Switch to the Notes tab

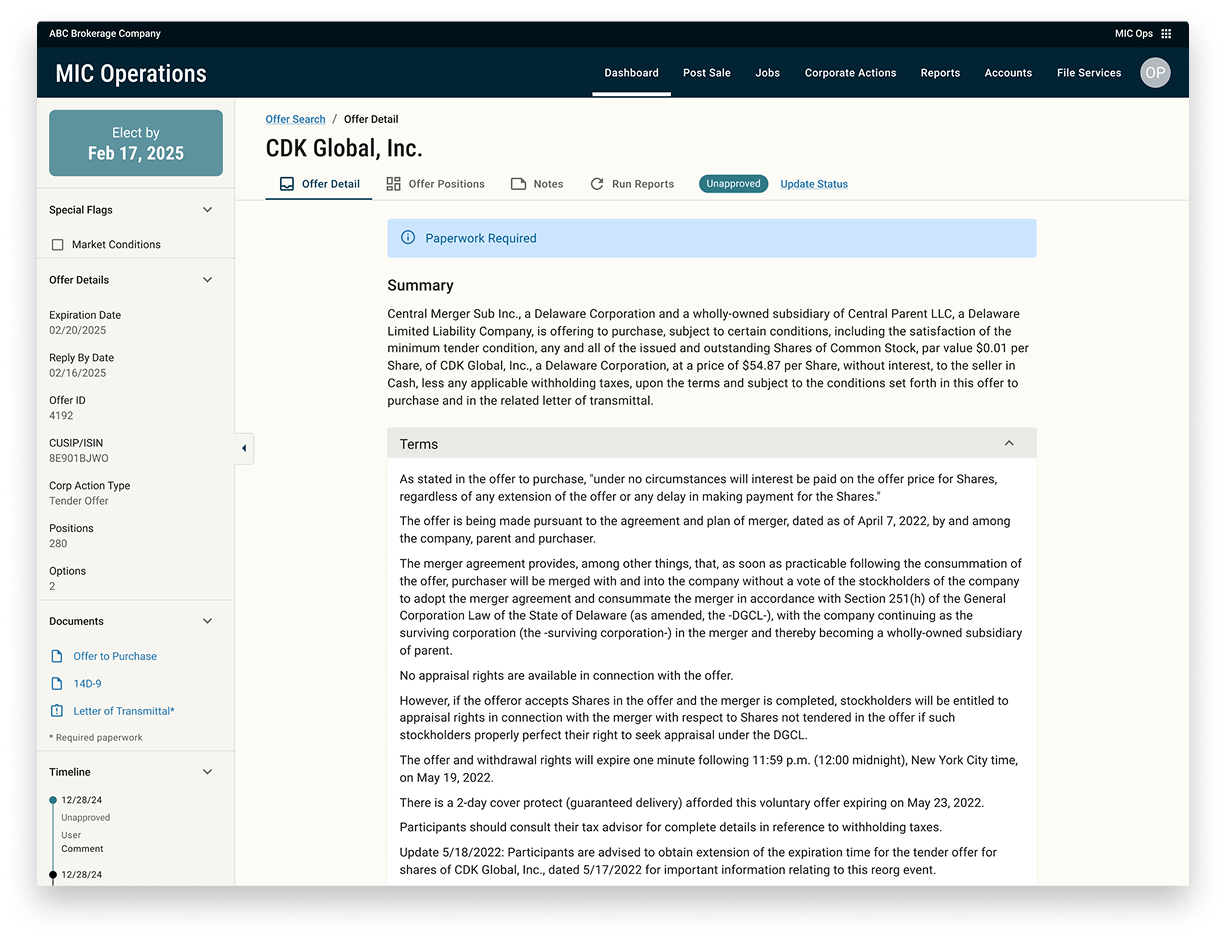click(537, 184)
